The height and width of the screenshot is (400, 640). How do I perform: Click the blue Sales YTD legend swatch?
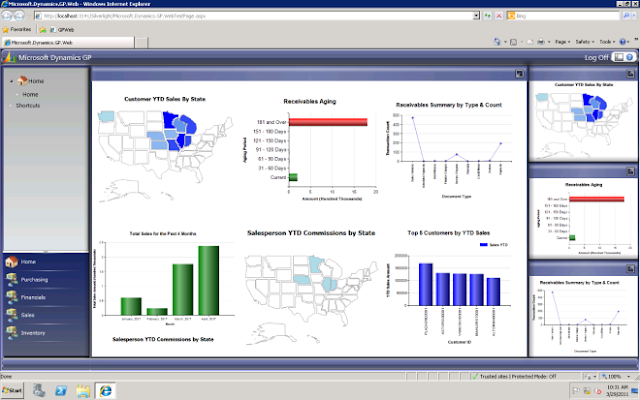pos(484,244)
